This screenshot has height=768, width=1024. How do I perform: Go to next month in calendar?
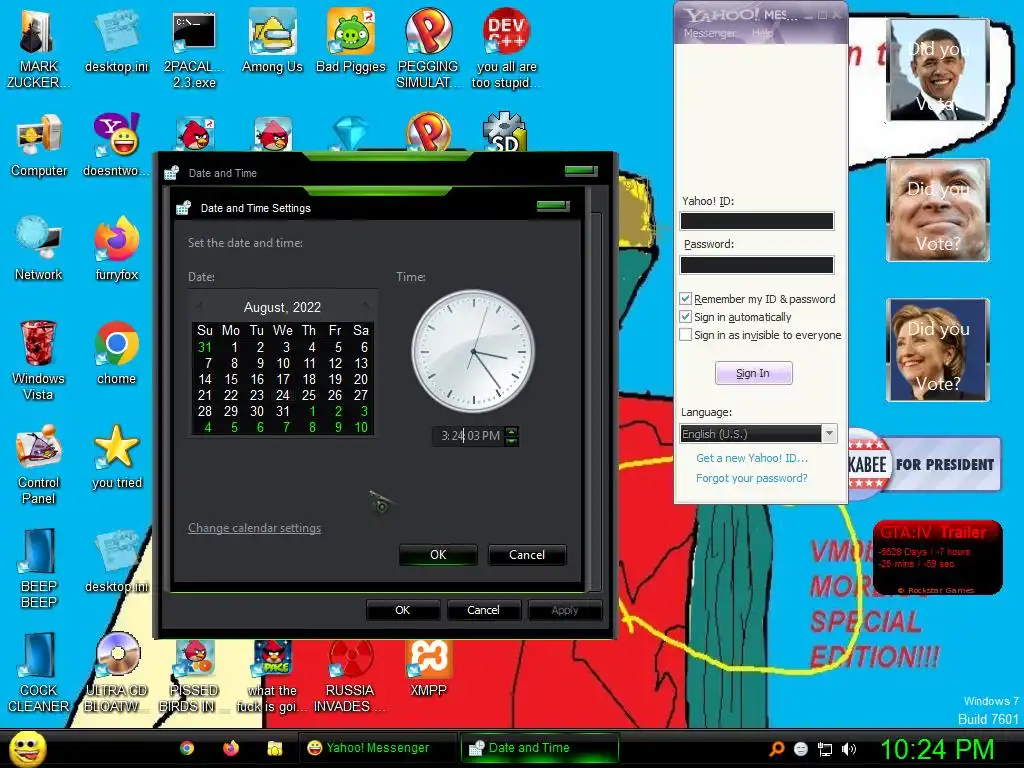(366, 306)
